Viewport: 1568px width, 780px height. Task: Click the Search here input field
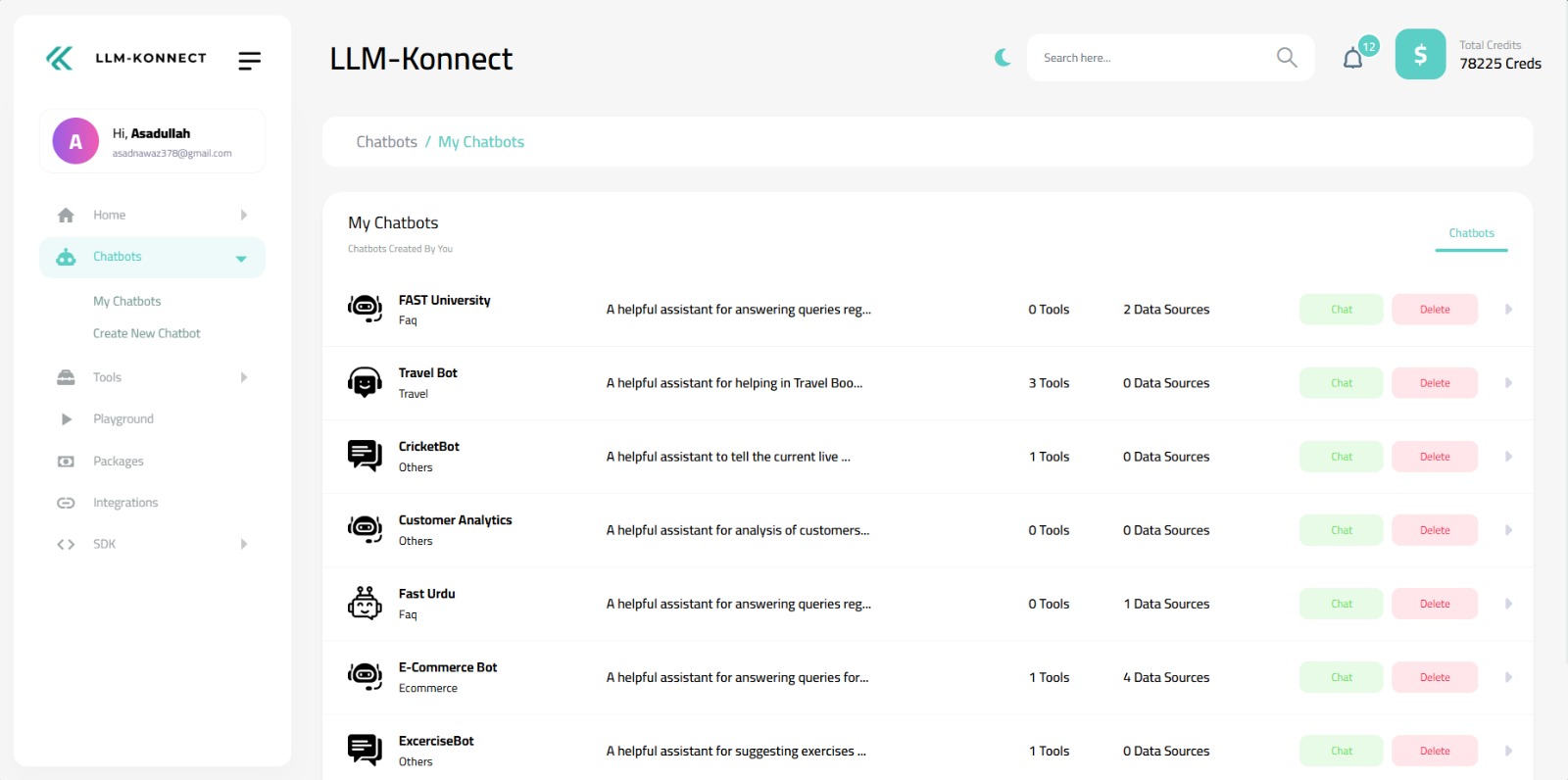point(1151,58)
